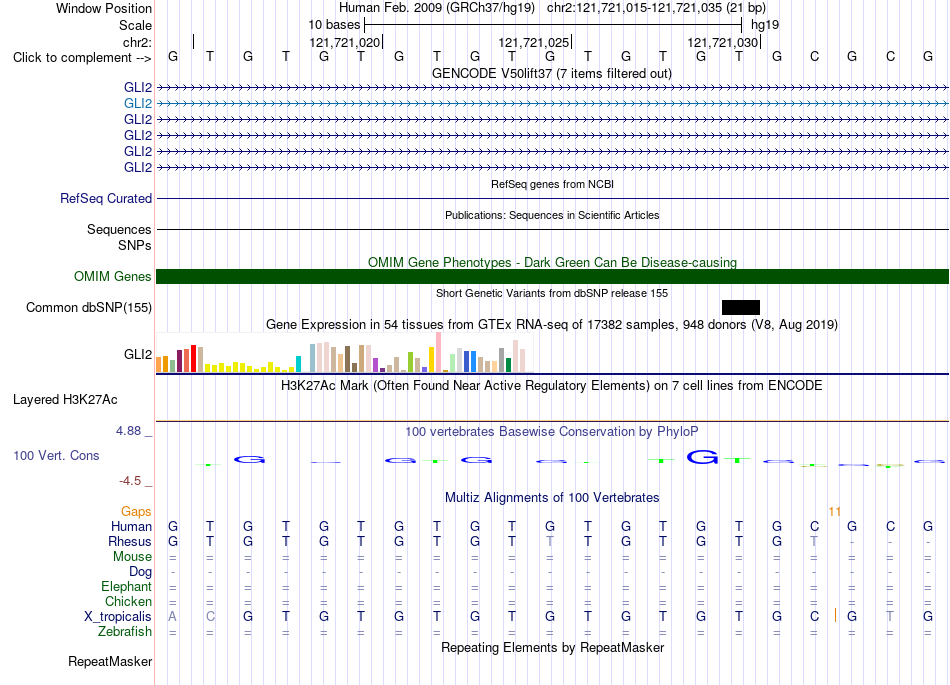950x685 pixels.
Task: Select the Chicken alignment row label
Action: 128,601
